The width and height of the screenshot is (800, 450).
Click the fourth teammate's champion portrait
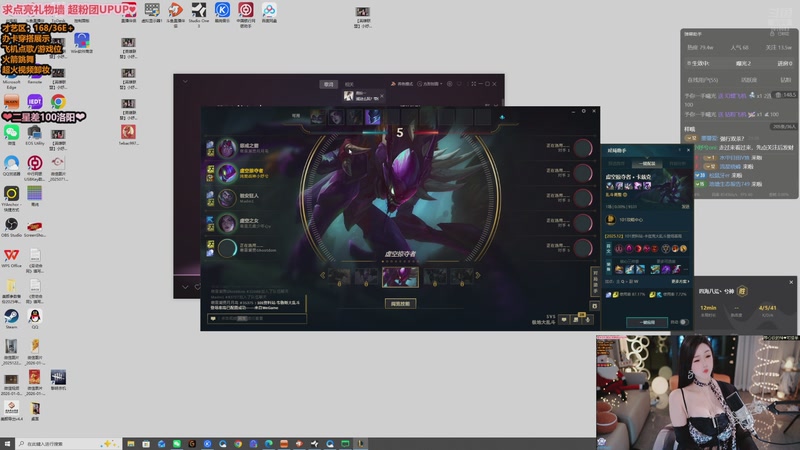(x=227, y=223)
